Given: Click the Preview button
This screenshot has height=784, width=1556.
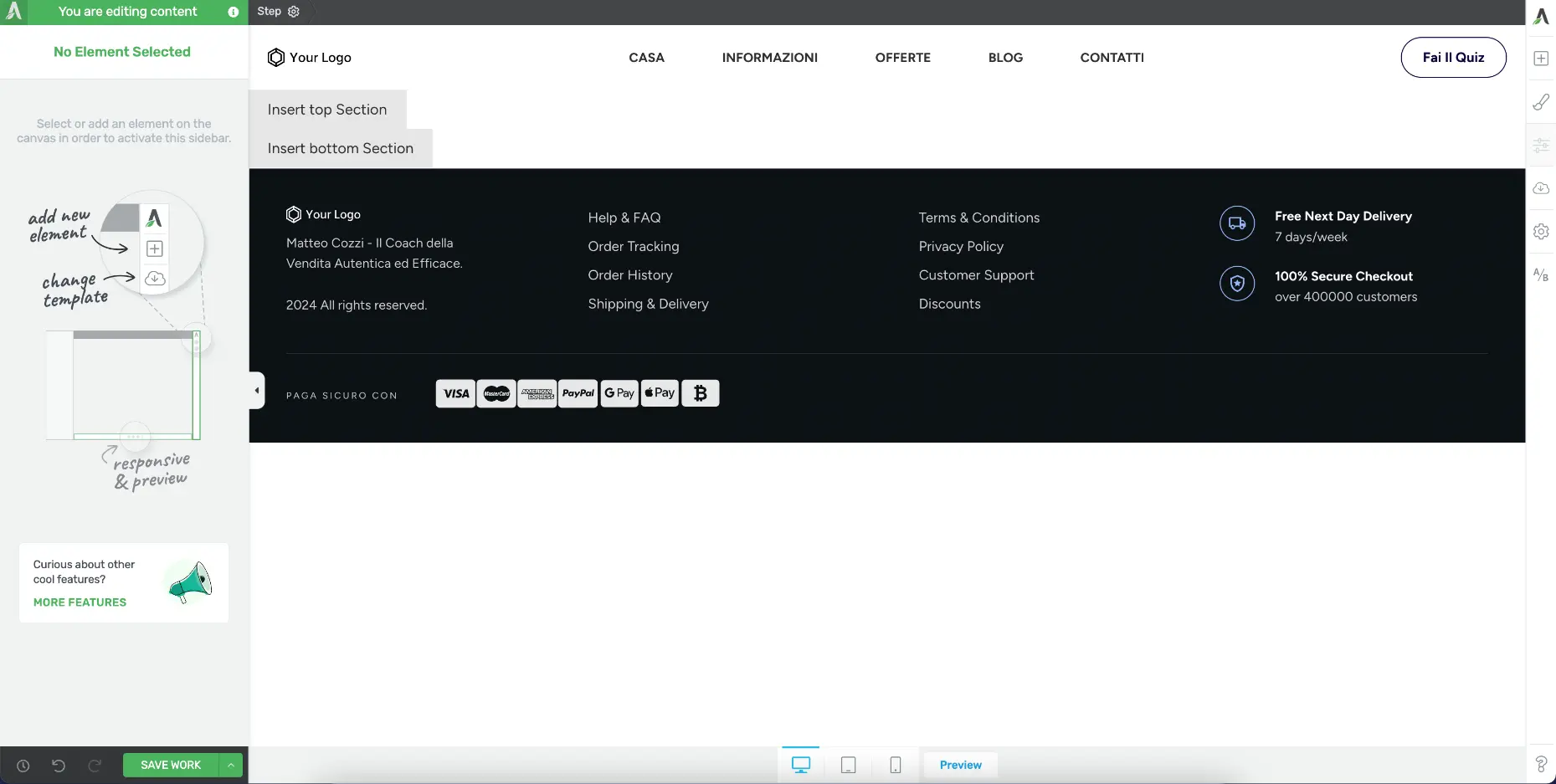Looking at the screenshot, I should point(961,765).
